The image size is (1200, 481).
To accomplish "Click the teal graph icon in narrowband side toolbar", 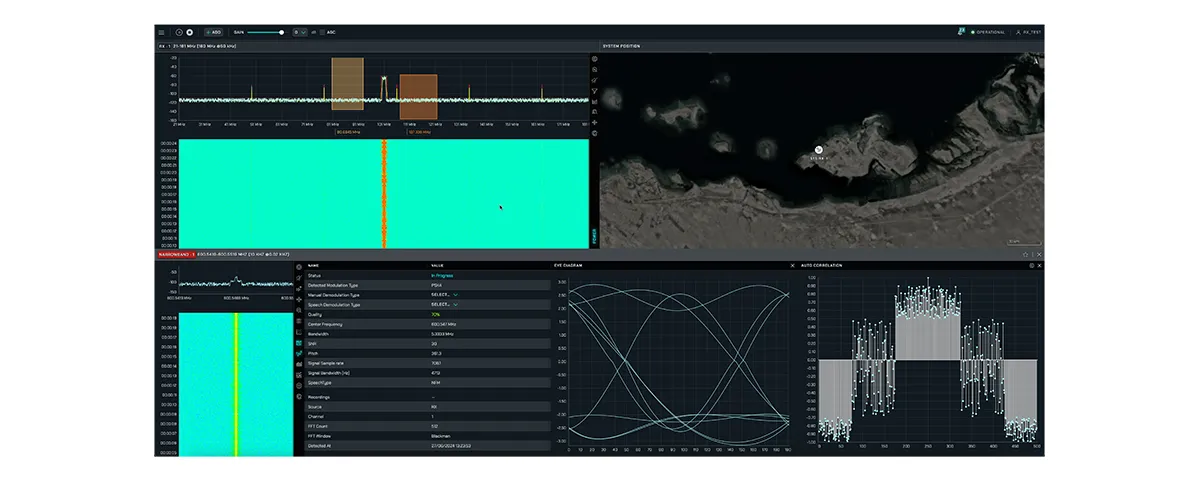I will point(299,353).
